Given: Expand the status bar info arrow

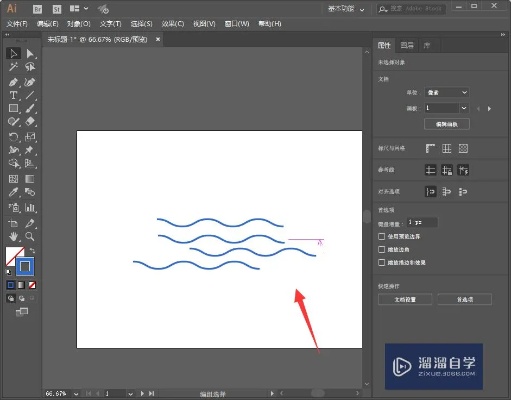Looking at the screenshot, I should point(272,394).
